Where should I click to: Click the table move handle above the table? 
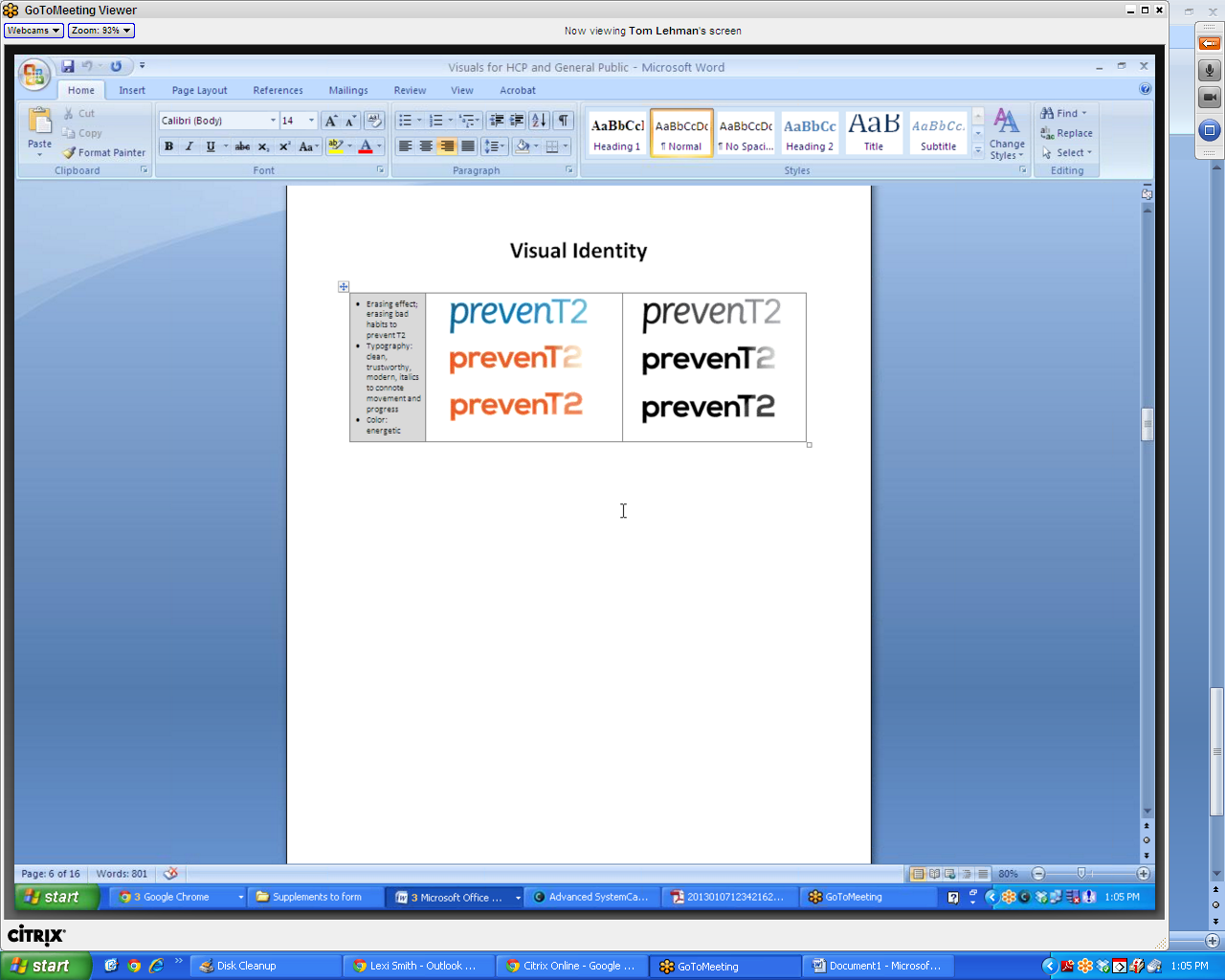(x=344, y=286)
